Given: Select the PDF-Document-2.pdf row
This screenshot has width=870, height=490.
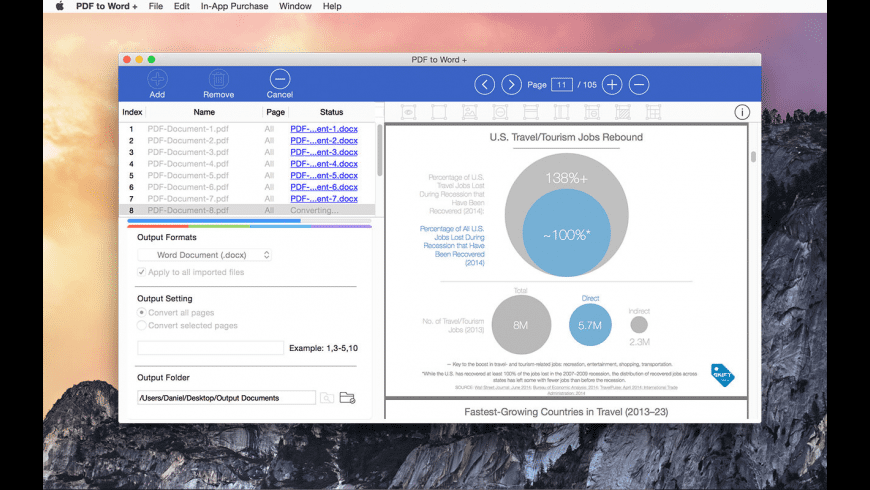Looking at the screenshot, I should (x=247, y=140).
